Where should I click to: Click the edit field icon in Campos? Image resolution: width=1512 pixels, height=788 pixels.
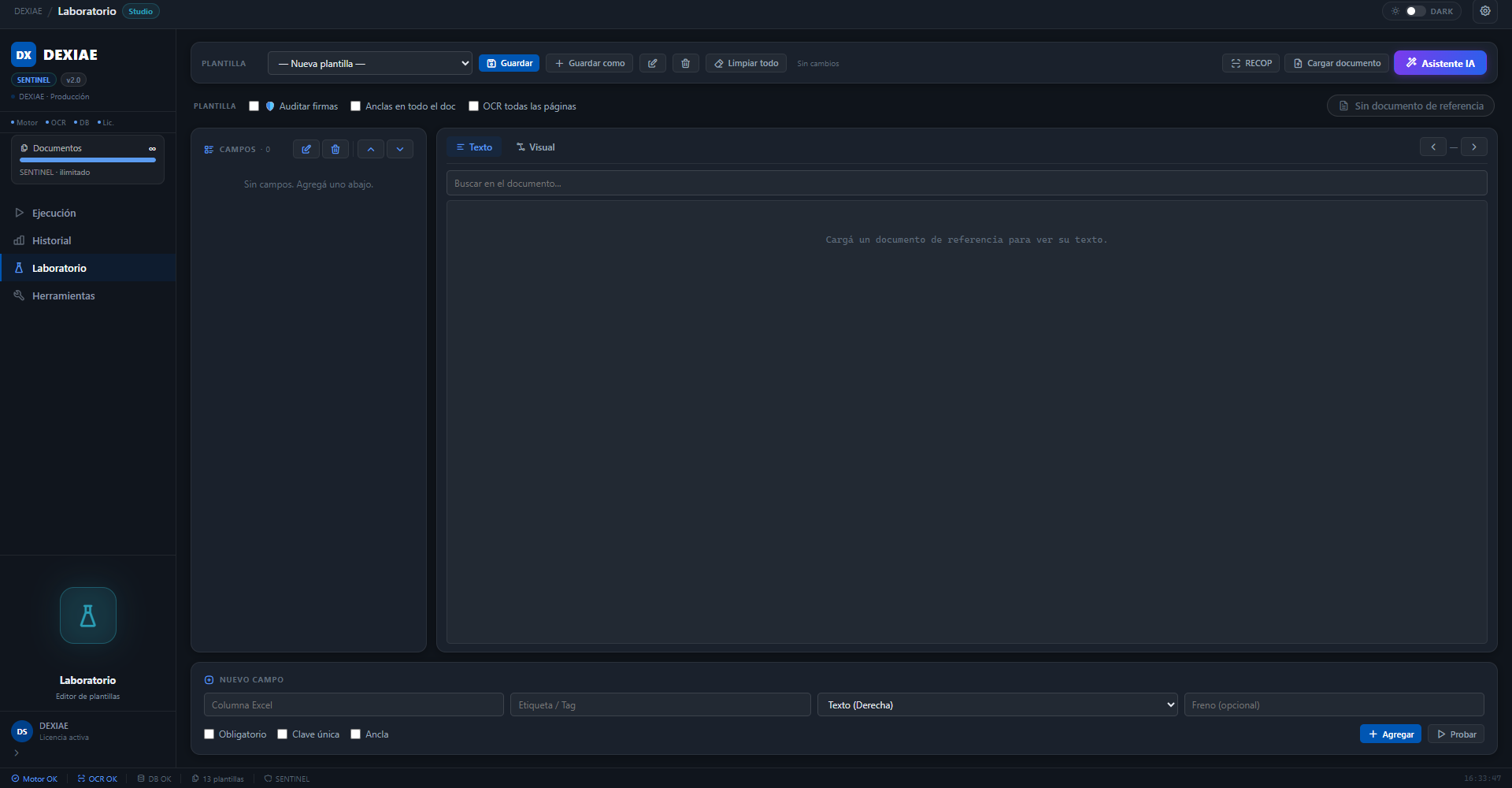(306, 149)
